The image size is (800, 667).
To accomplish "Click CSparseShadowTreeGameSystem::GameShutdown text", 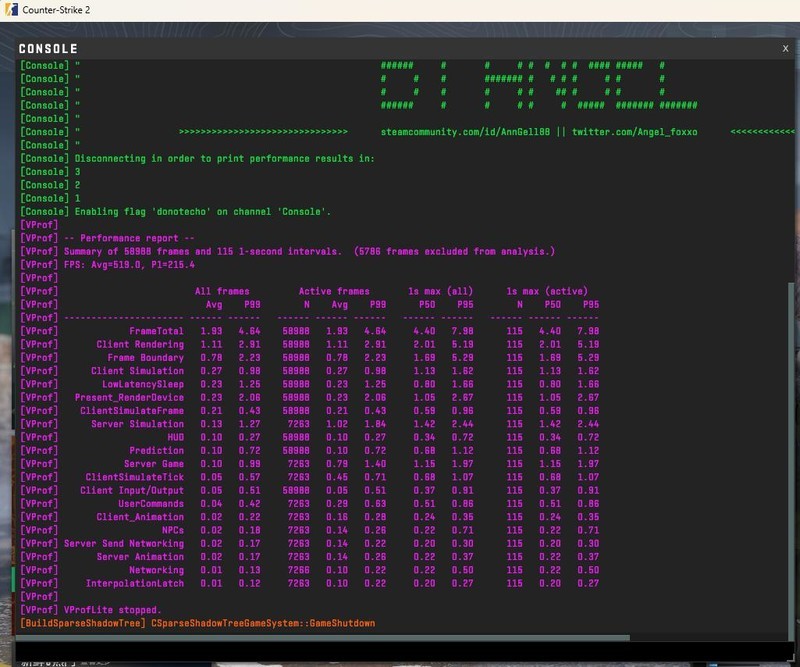I will click(x=263, y=623).
